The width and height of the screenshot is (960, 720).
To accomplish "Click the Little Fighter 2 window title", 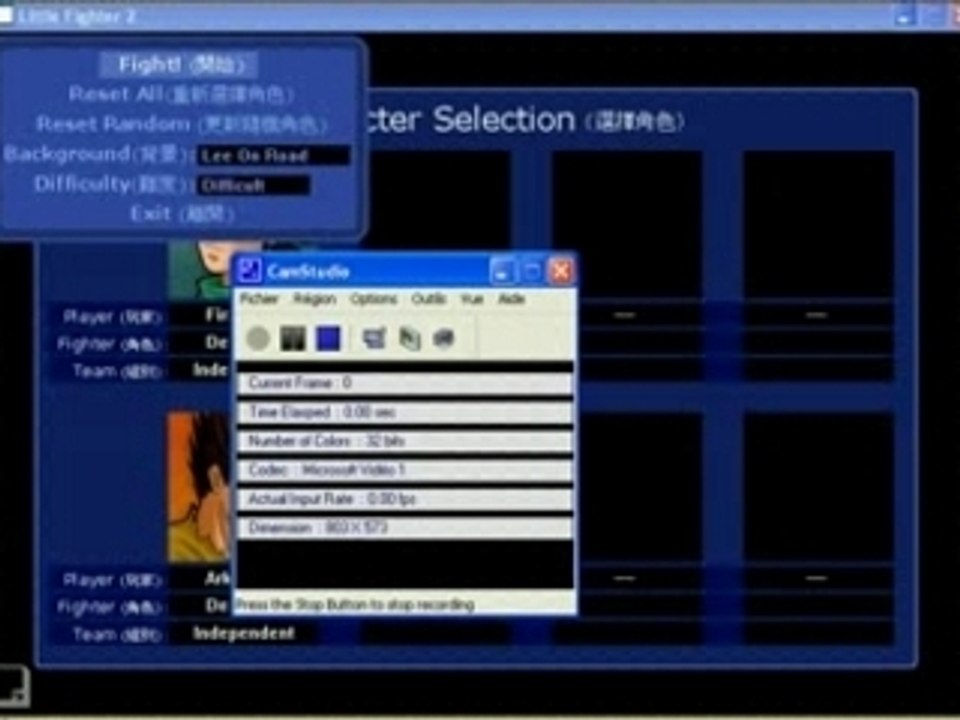I will click(x=76, y=16).
